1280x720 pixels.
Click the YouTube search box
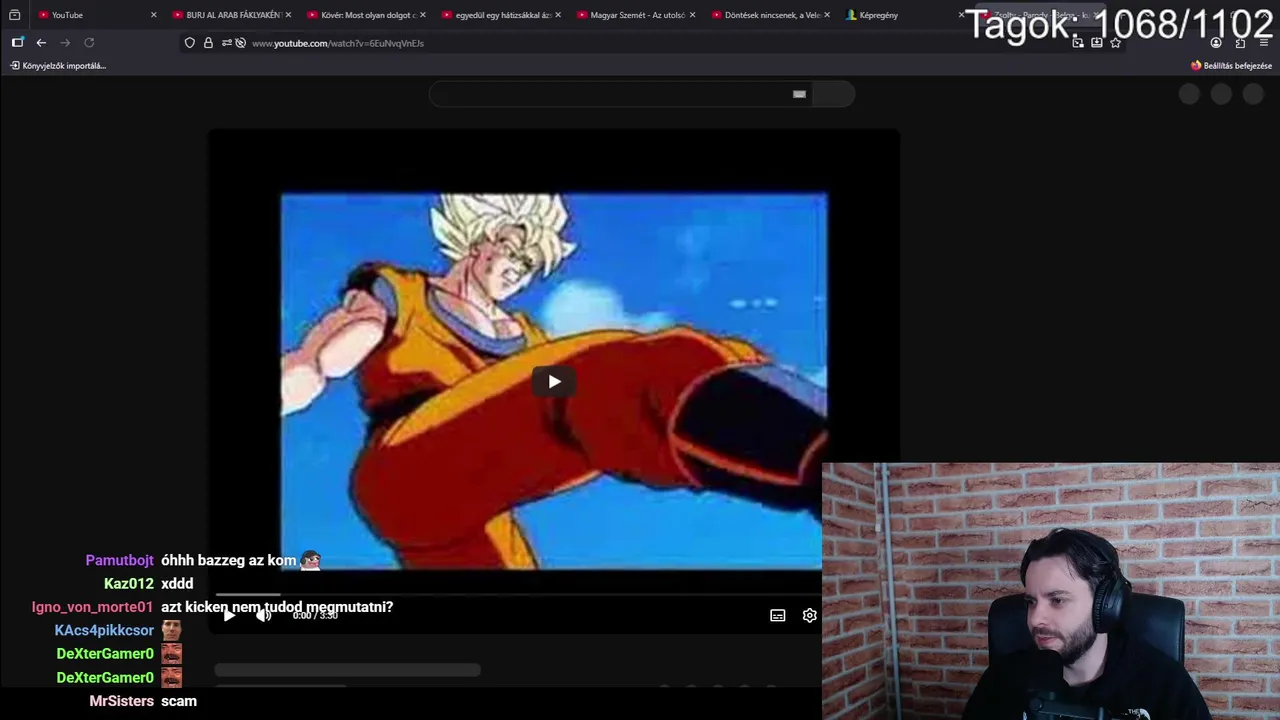(x=620, y=94)
